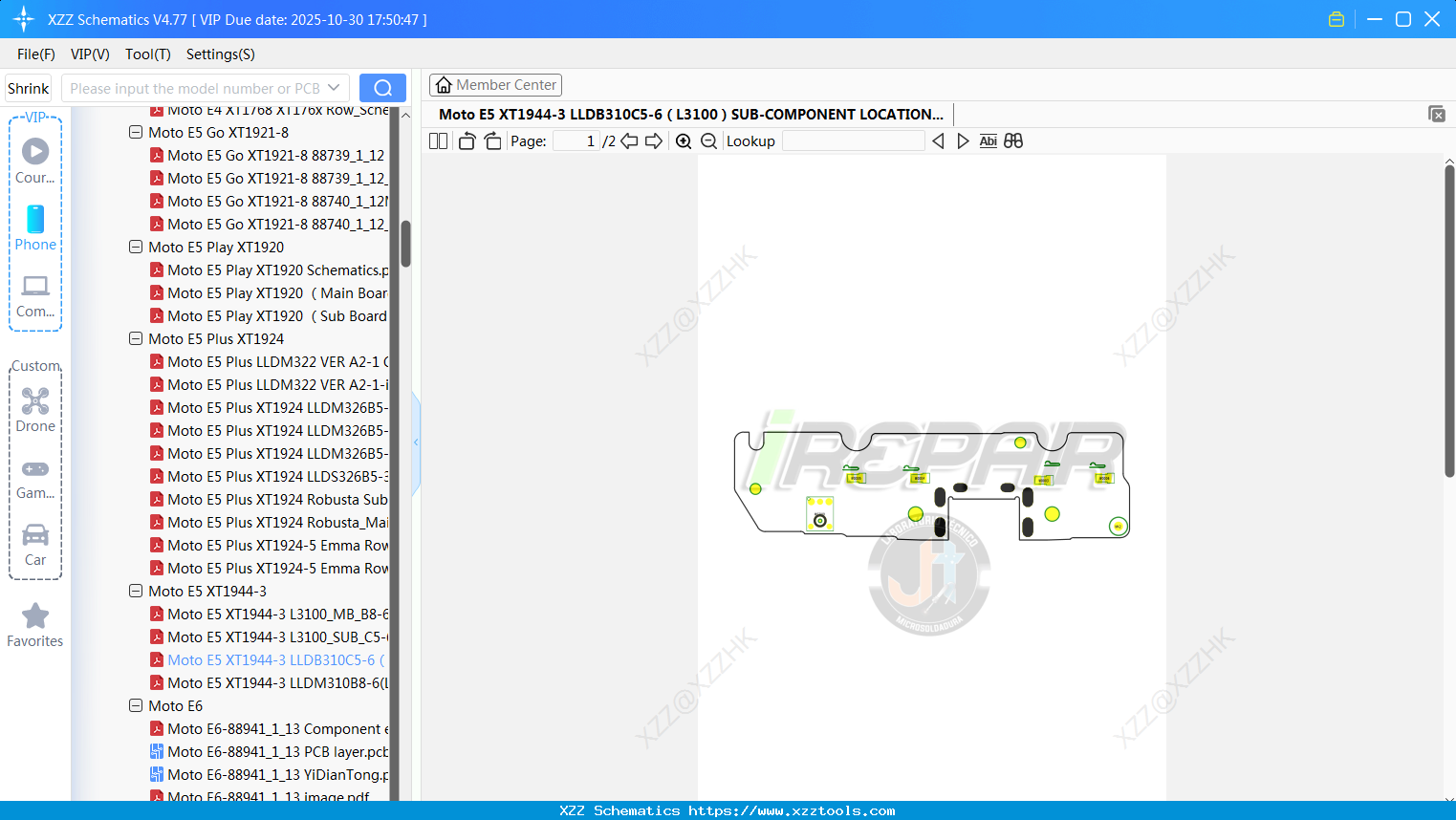Open Moto E5 XT1944-3 LLDM310B8-6 file

pos(270,683)
